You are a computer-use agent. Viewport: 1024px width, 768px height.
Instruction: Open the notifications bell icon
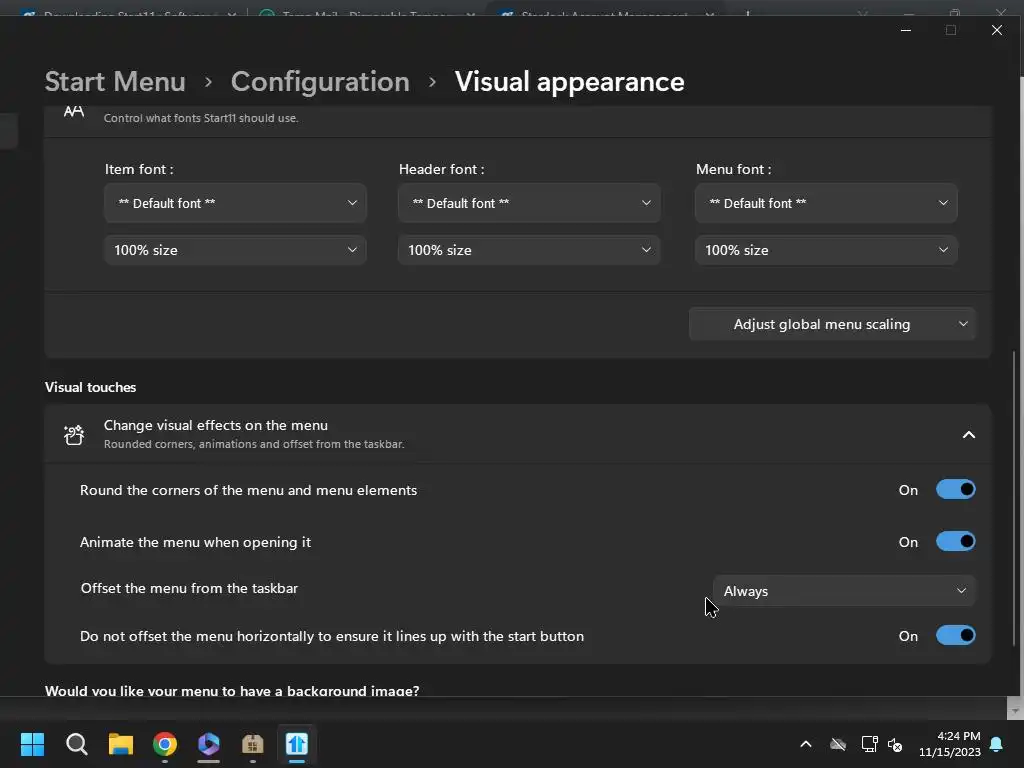point(997,744)
